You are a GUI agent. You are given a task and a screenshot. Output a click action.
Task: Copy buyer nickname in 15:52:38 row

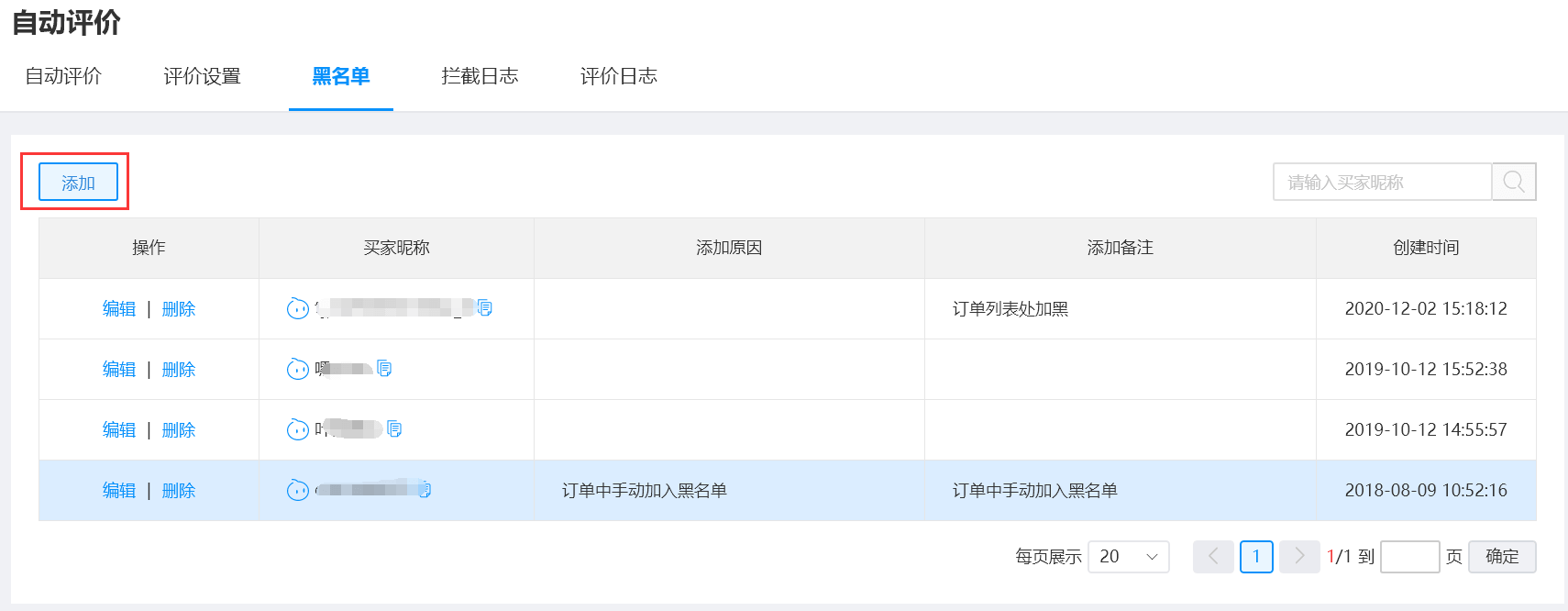tap(385, 369)
